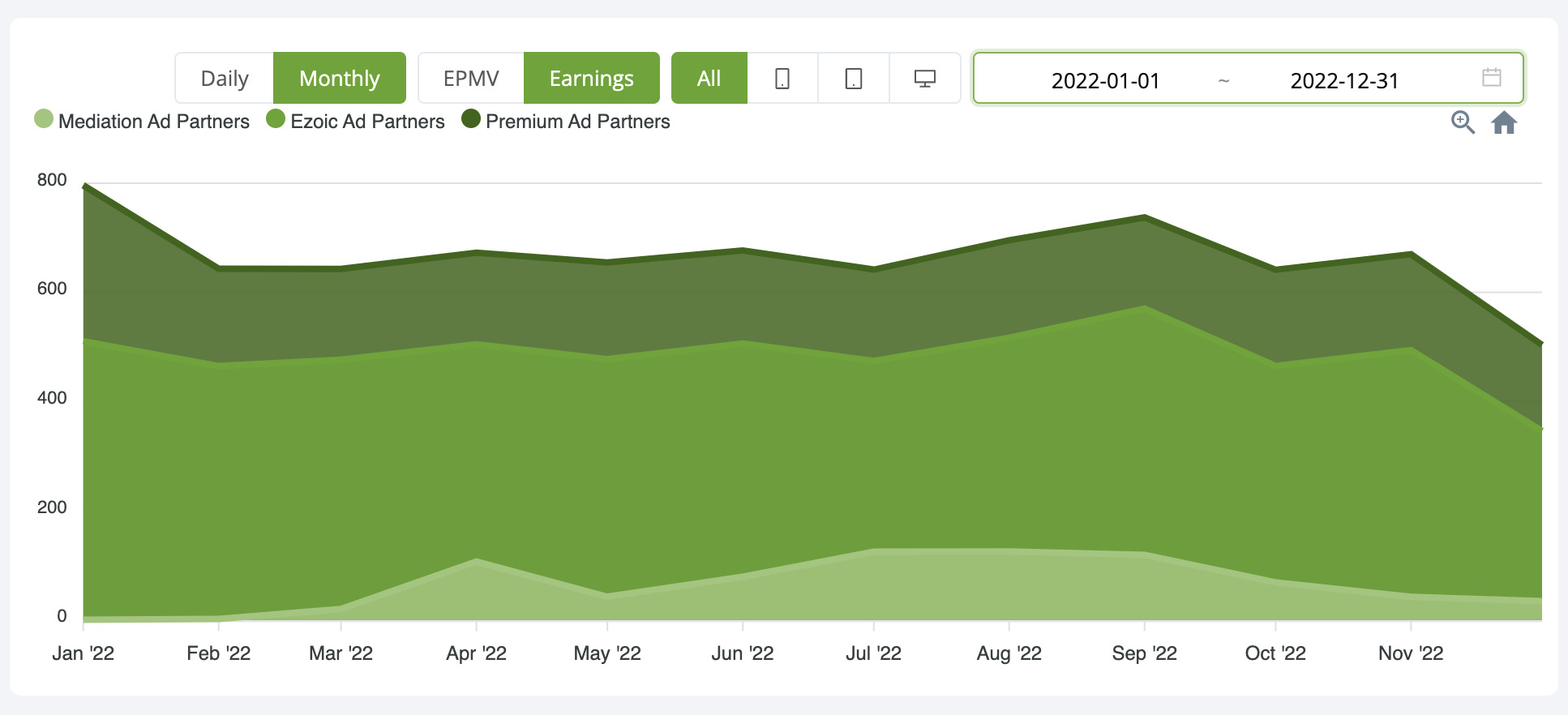Filter by tablet device icon

(854, 79)
